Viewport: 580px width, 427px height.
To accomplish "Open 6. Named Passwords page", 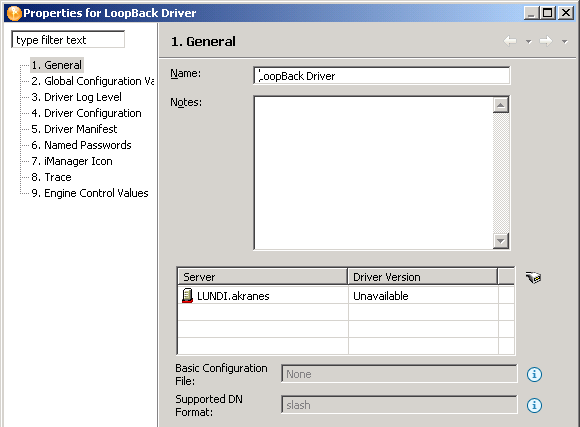I will point(81,145).
